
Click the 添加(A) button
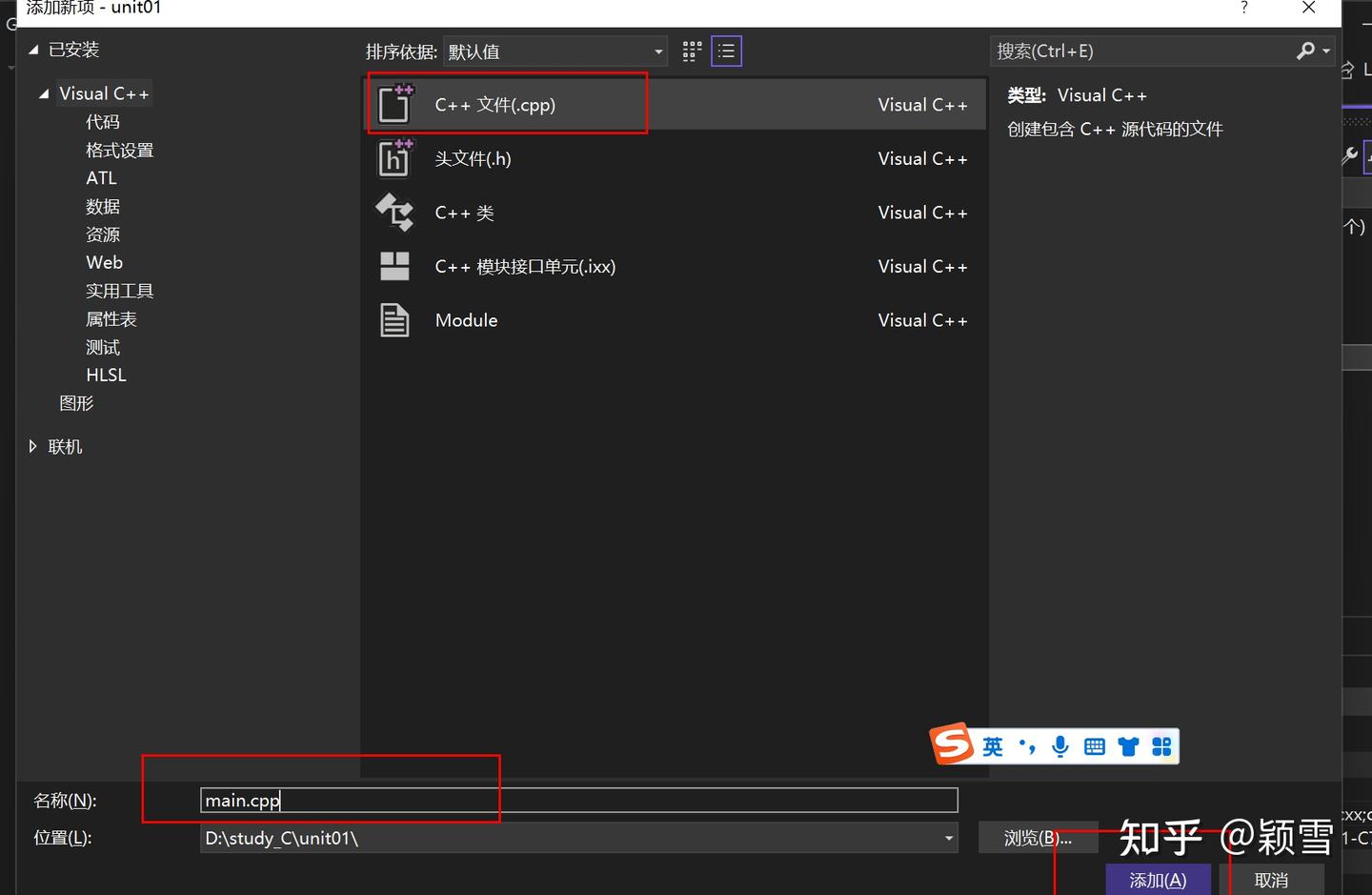[x=1158, y=879]
